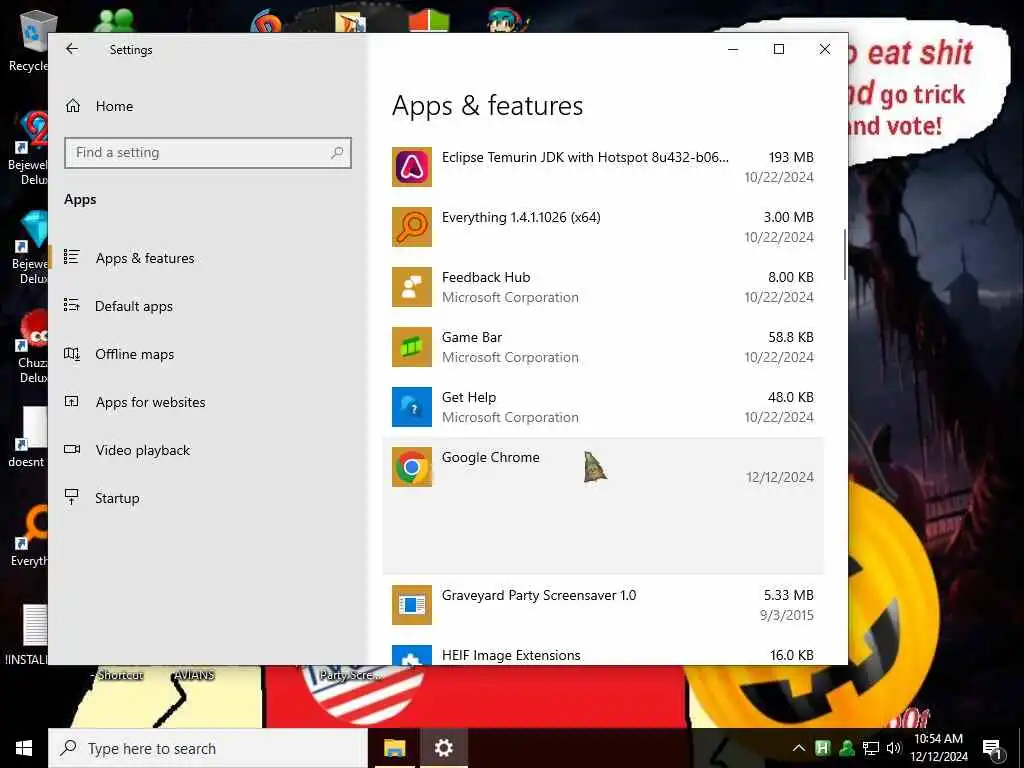
Task: Click the Home house icon
Action: (x=72, y=106)
